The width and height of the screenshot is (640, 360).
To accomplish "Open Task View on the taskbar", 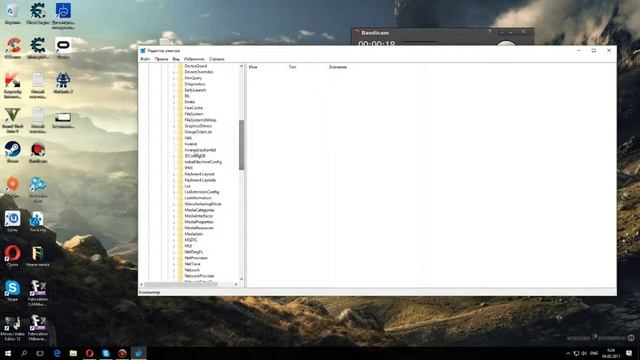I will 40,353.
